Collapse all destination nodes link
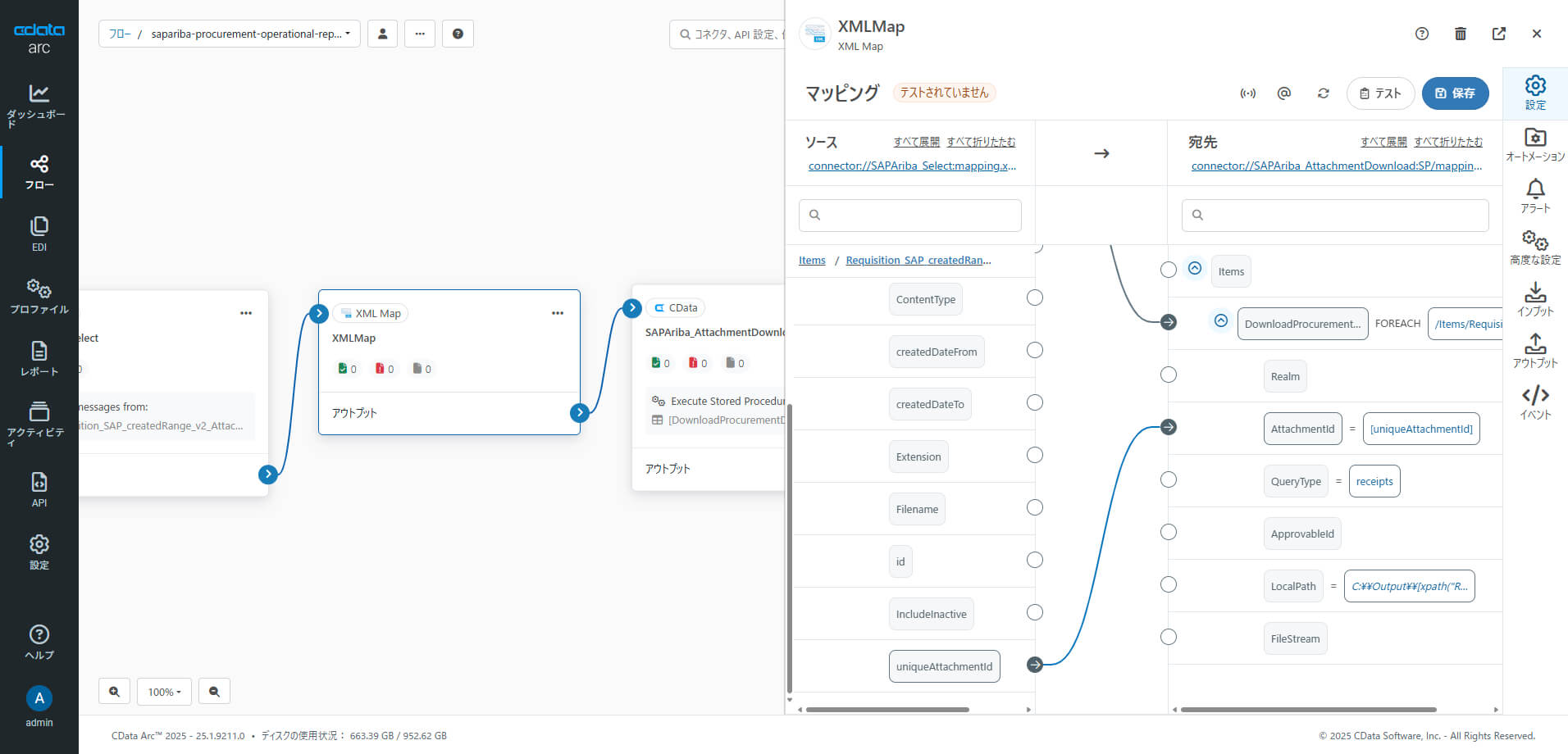 pyautogui.click(x=1448, y=142)
